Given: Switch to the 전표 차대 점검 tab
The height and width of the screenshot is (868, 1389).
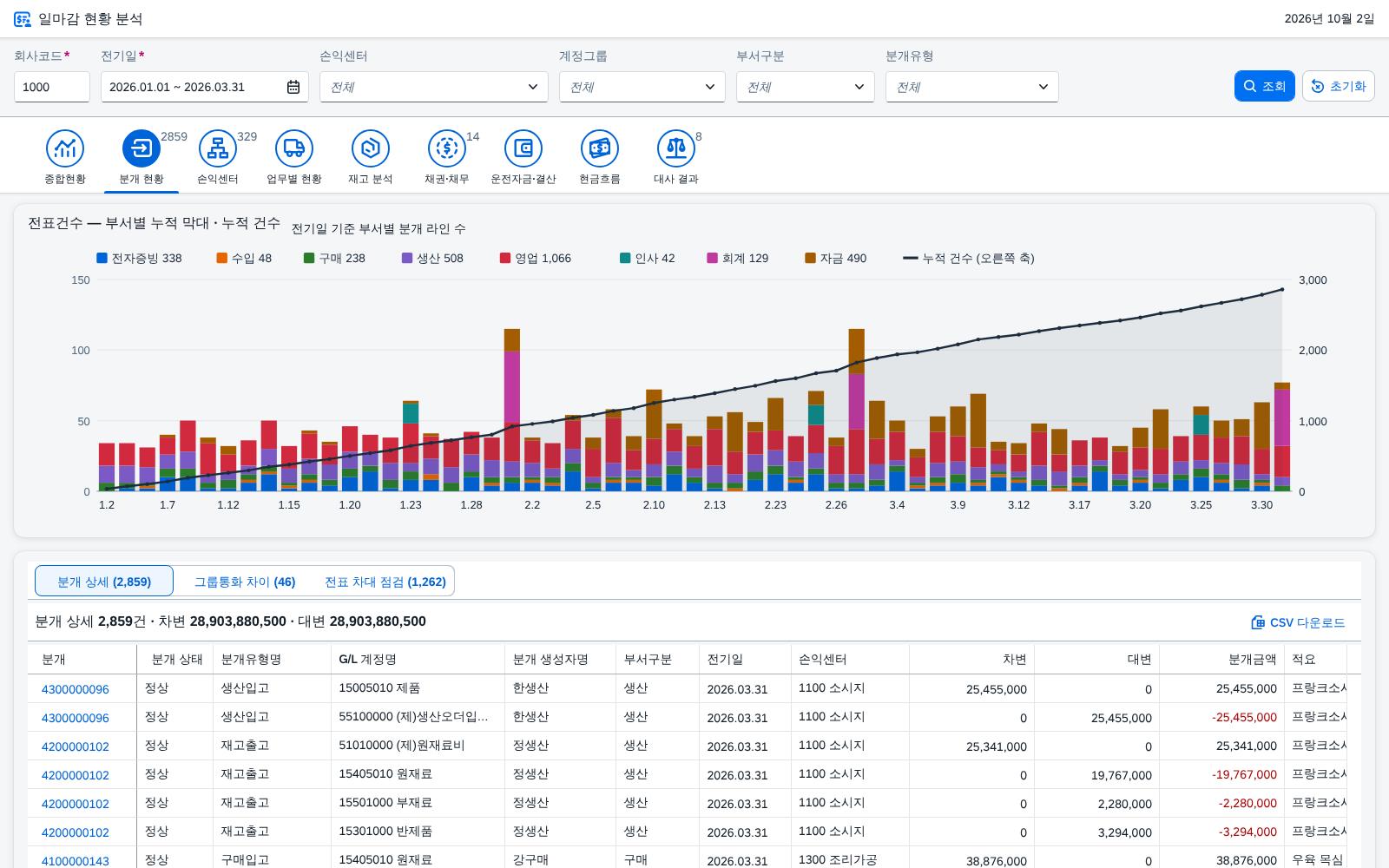Looking at the screenshot, I should 385,582.
